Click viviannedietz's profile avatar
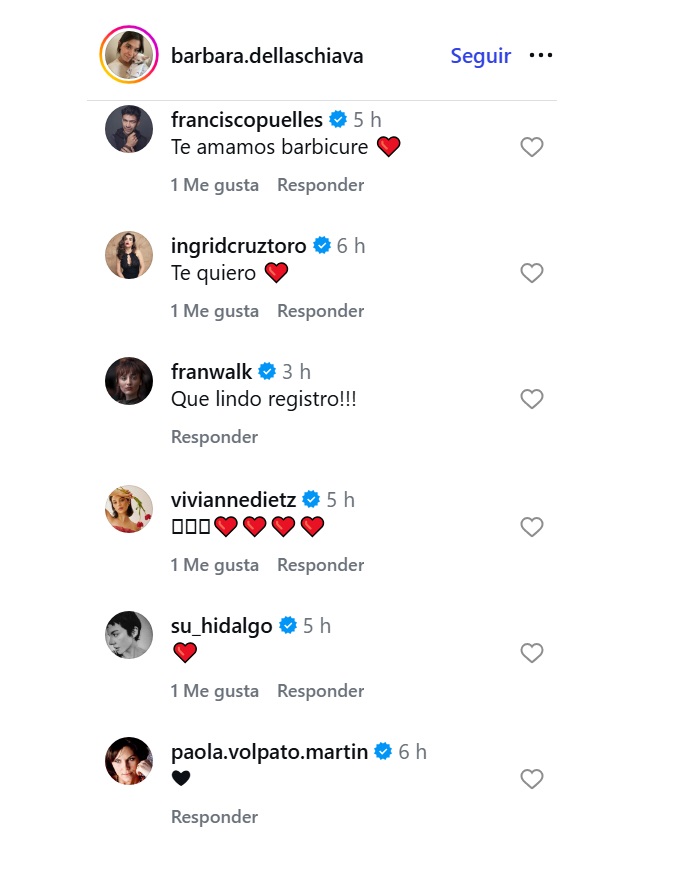This screenshot has height=870, width=700. coord(129,508)
